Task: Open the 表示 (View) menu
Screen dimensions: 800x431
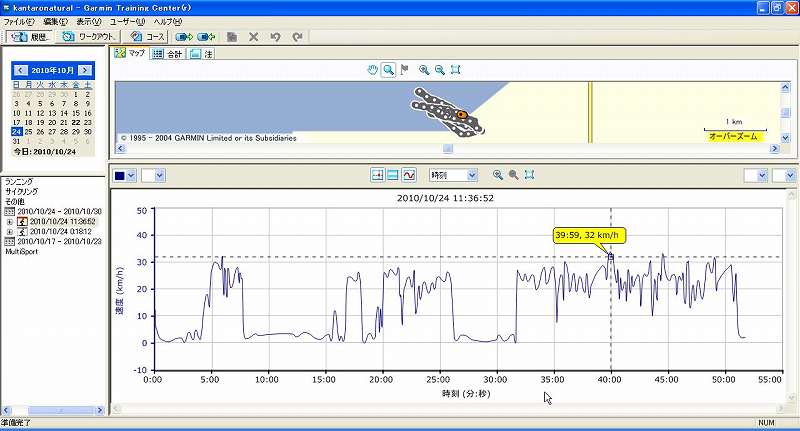Action: [x=89, y=22]
